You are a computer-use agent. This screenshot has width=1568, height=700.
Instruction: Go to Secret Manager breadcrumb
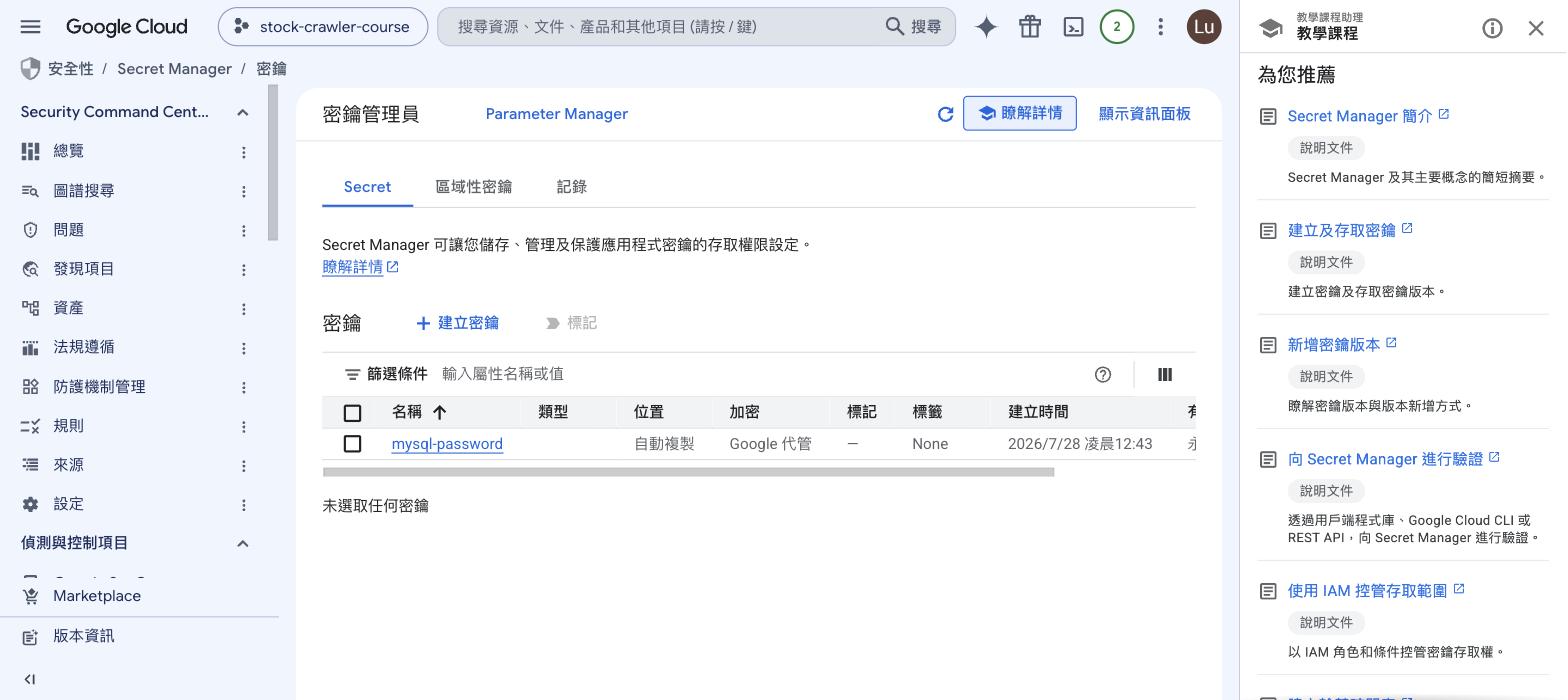174,69
